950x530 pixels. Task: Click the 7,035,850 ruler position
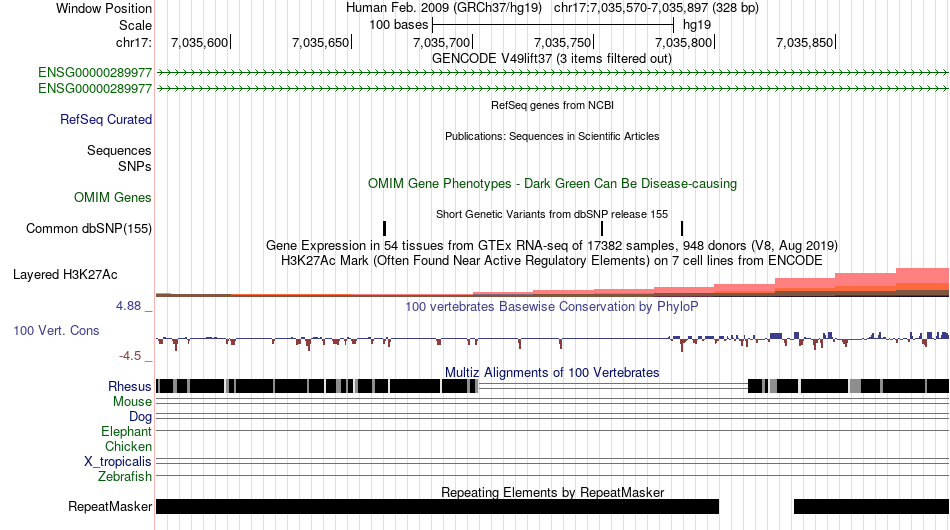[805, 42]
